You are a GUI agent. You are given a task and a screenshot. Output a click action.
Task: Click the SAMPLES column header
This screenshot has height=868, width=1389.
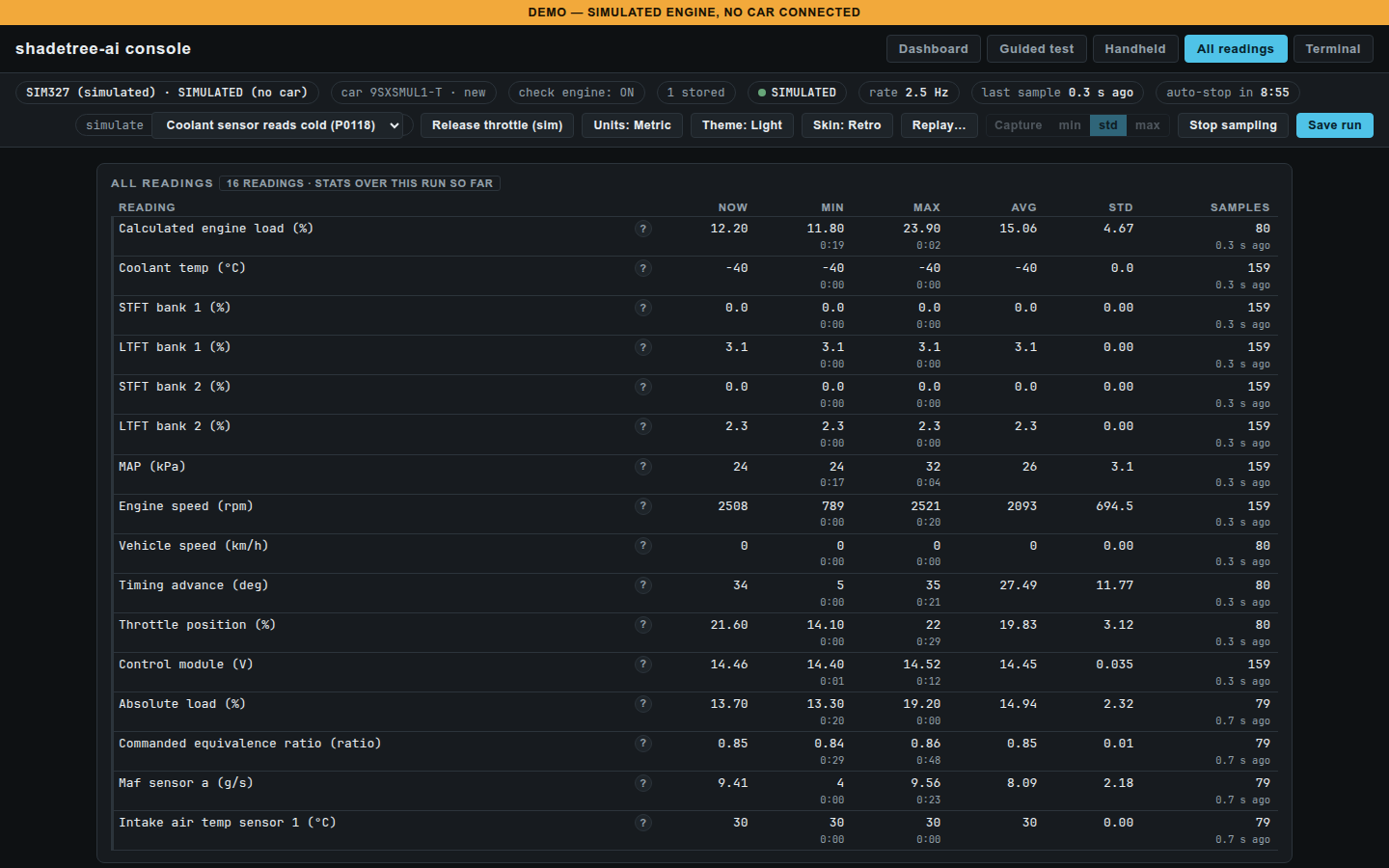pos(1239,207)
